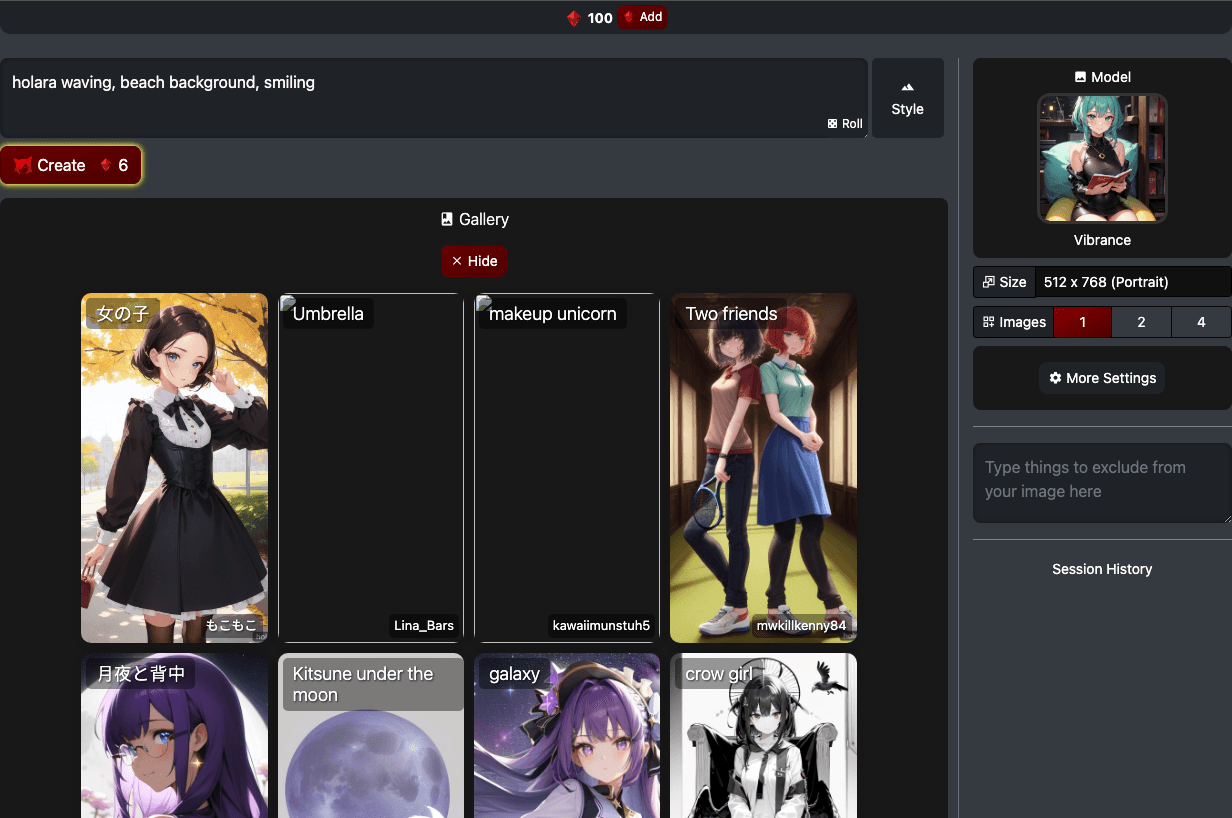Click the Images label icon
Image resolution: width=1232 pixels, height=818 pixels.
coord(988,322)
